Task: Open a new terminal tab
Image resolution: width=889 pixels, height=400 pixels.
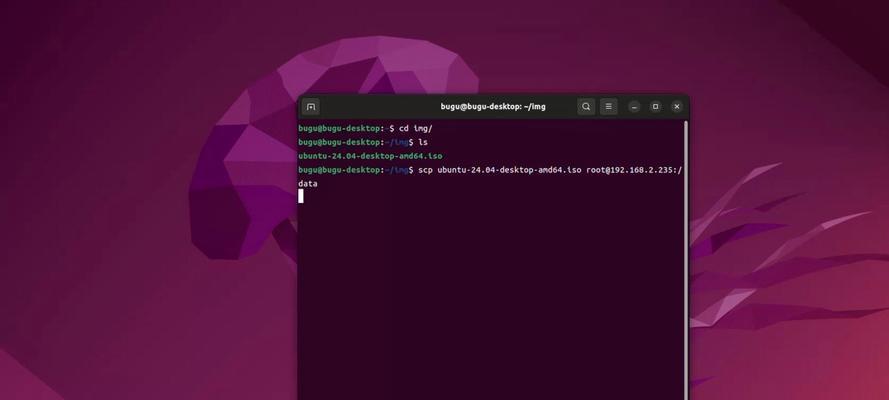Action: point(311,107)
